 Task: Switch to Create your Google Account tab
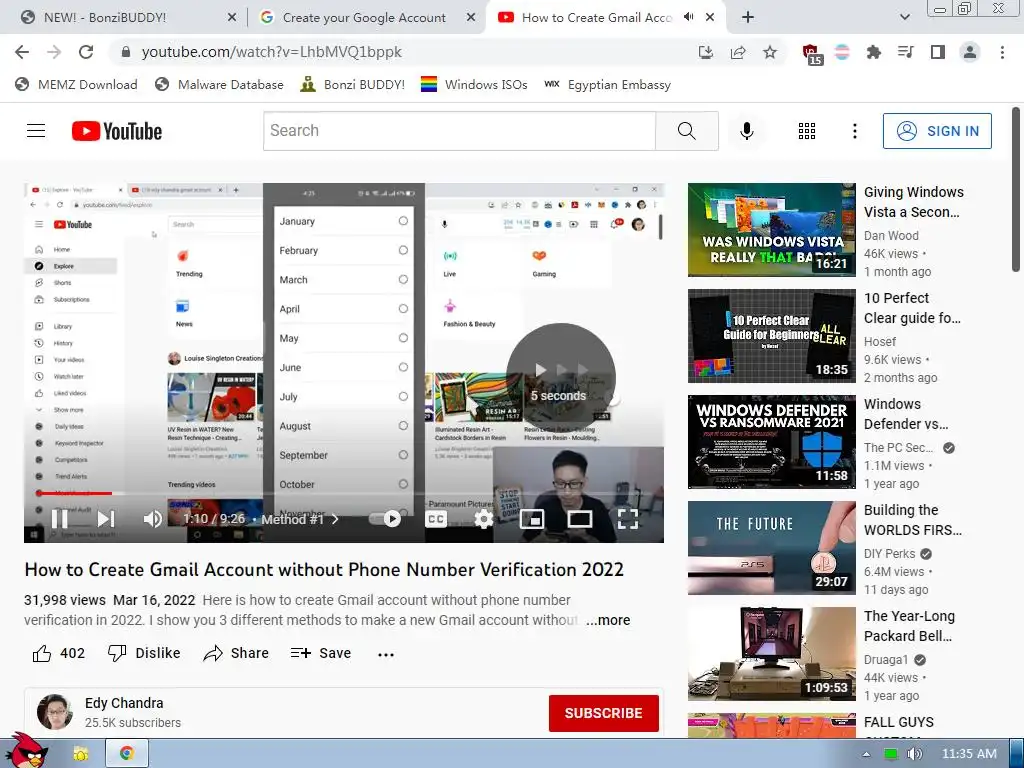(366, 18)
